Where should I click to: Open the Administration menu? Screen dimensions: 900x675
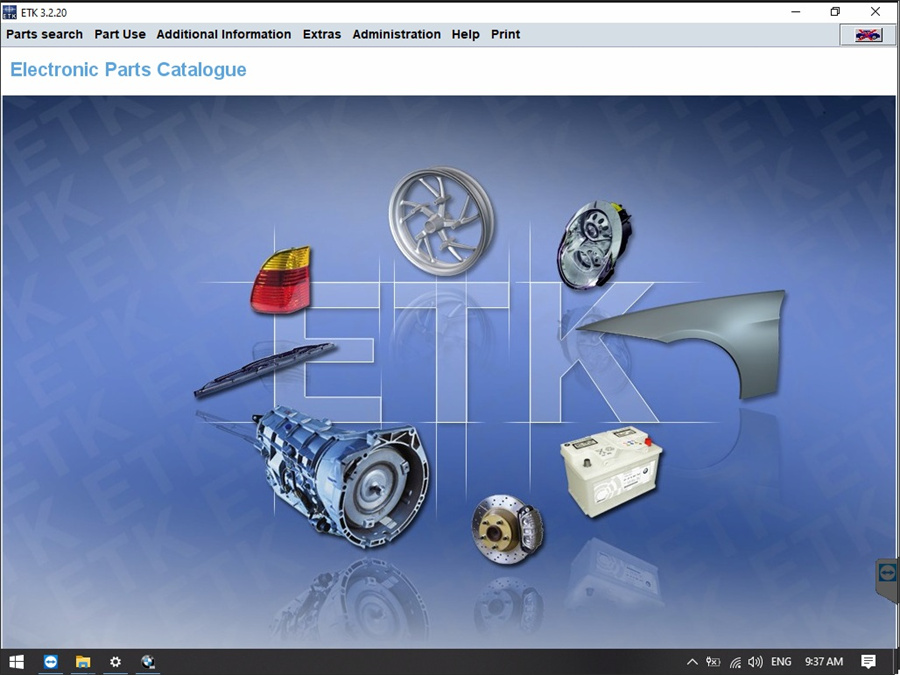396,34
